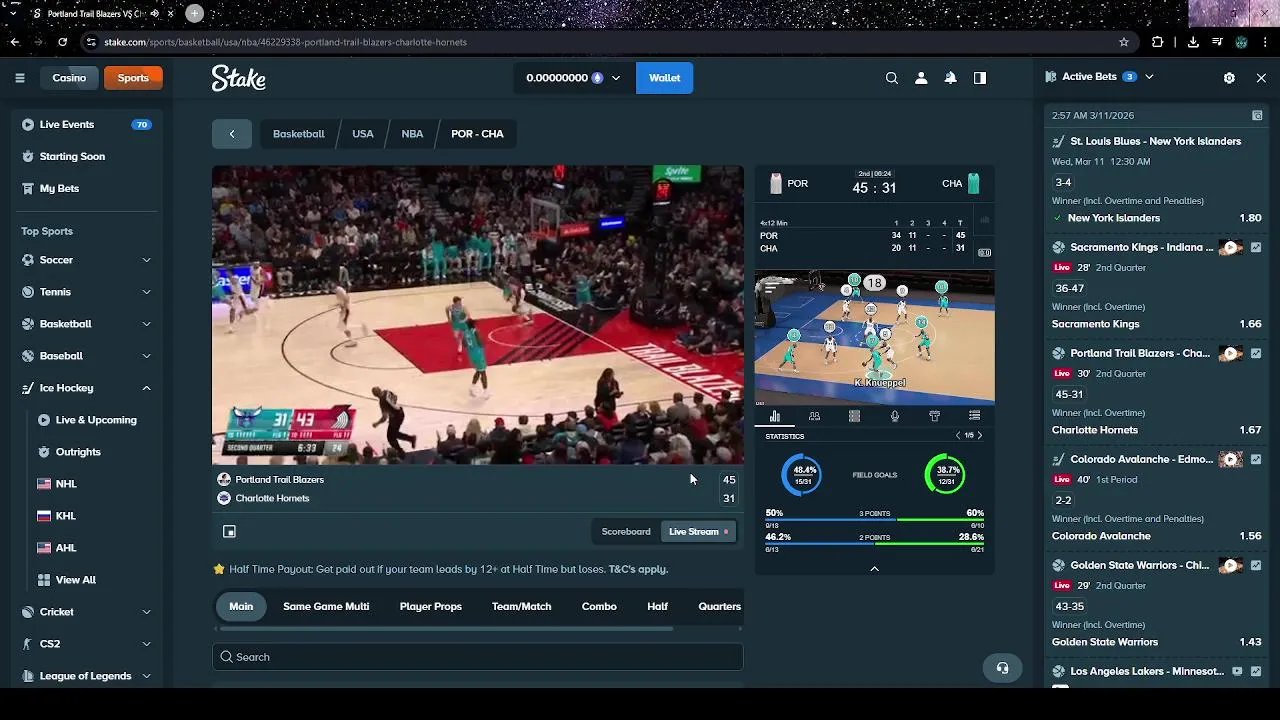Go to next statistics page arrow
1280x720 pixels.
980,436
